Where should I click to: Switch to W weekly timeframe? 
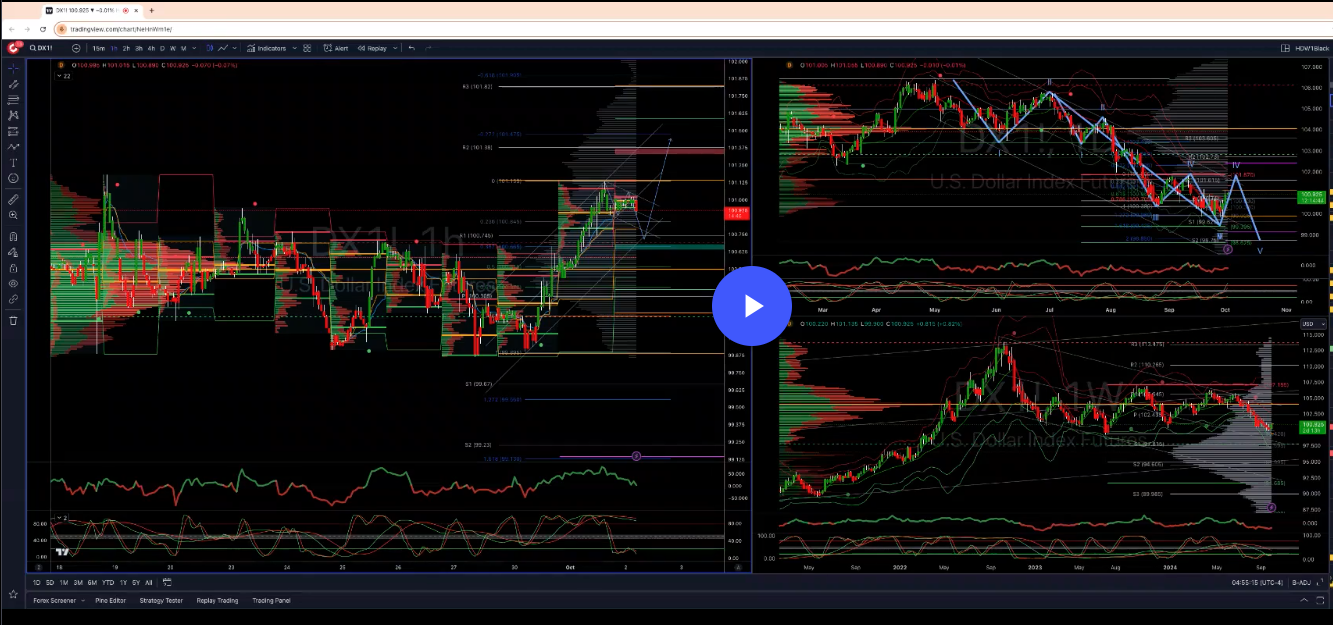tap(173, 48)
